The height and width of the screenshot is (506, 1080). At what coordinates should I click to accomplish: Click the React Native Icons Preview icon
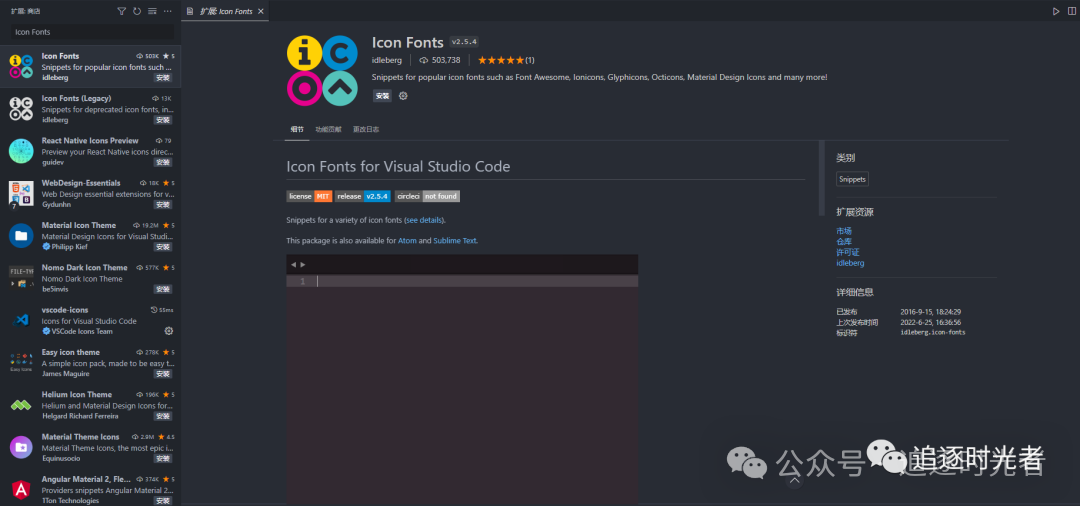[21, 151]
